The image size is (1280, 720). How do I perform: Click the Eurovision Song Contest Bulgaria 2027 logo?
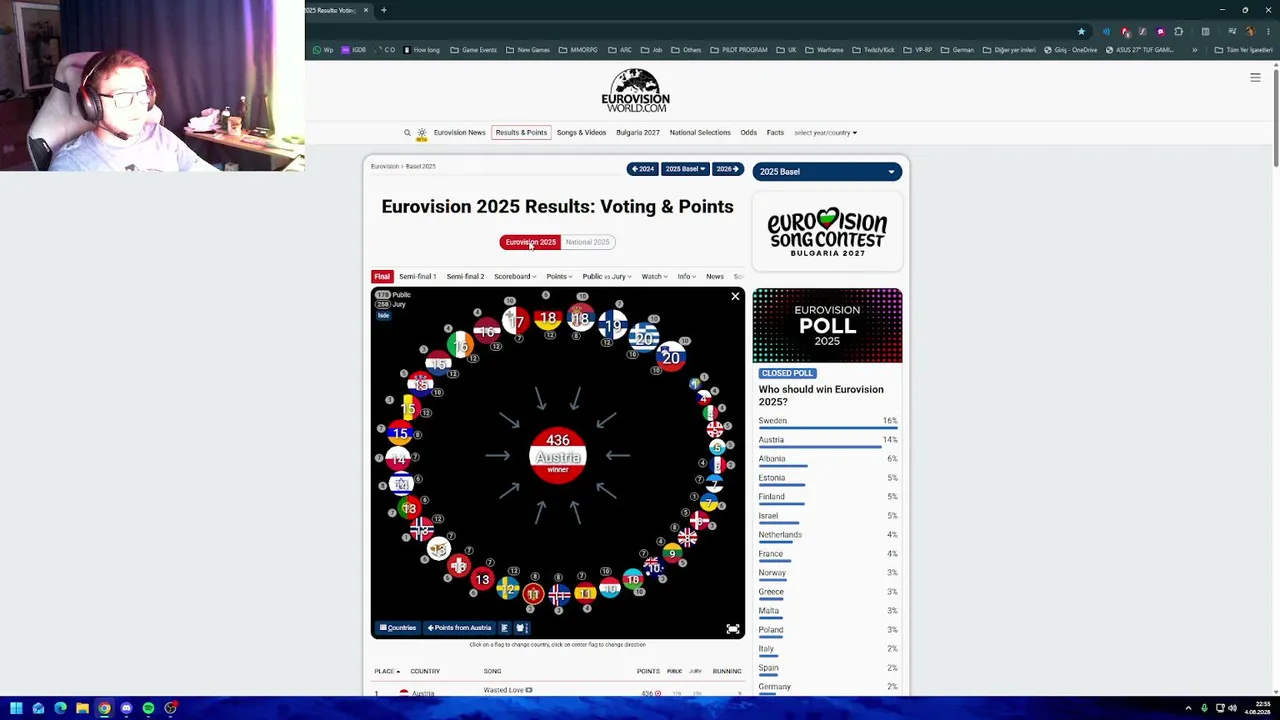point(827,232)
